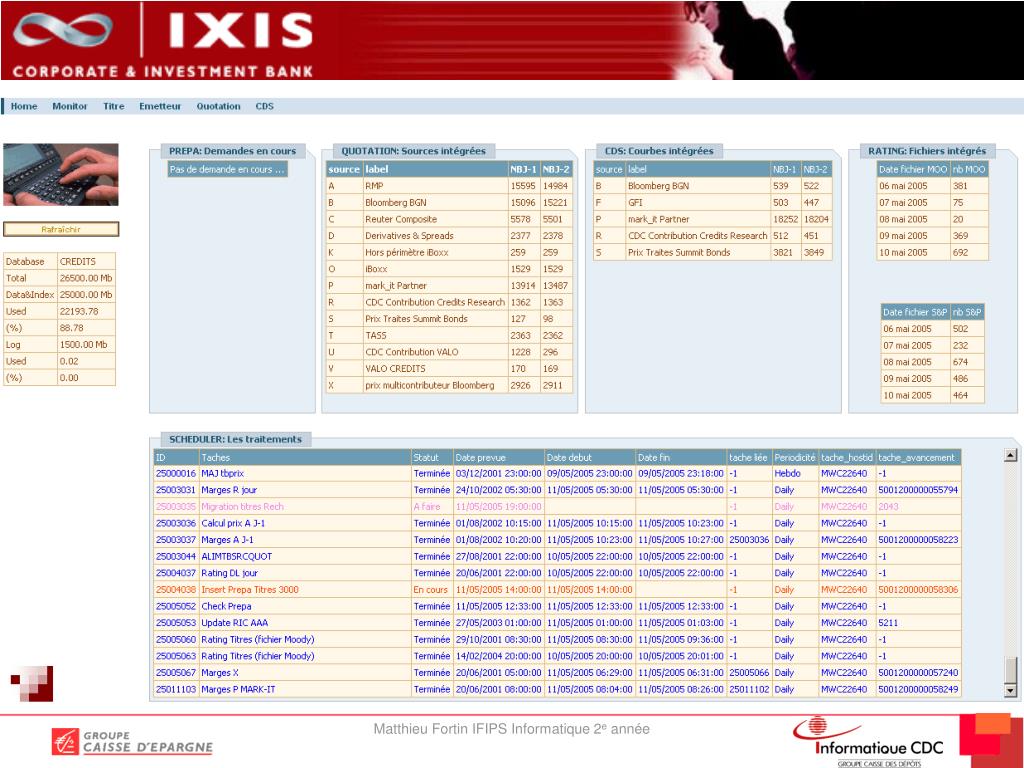Select Update RIC AAA task text

coord(234,623)
